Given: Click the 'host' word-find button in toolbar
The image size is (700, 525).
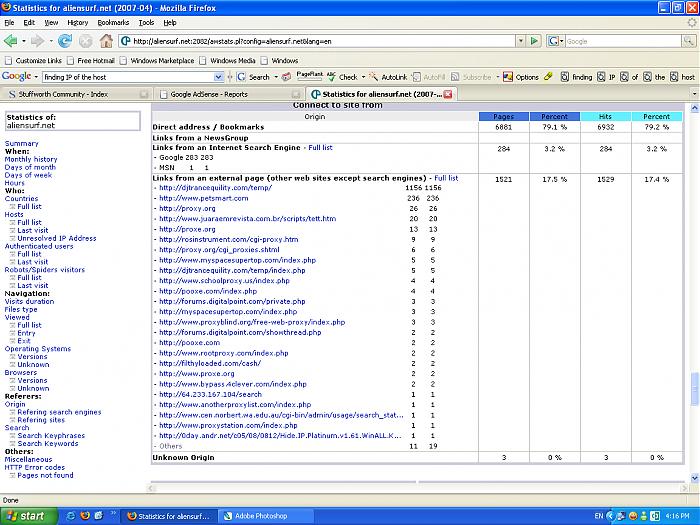Looking at the screenshot, I should [x=682, y=77].
